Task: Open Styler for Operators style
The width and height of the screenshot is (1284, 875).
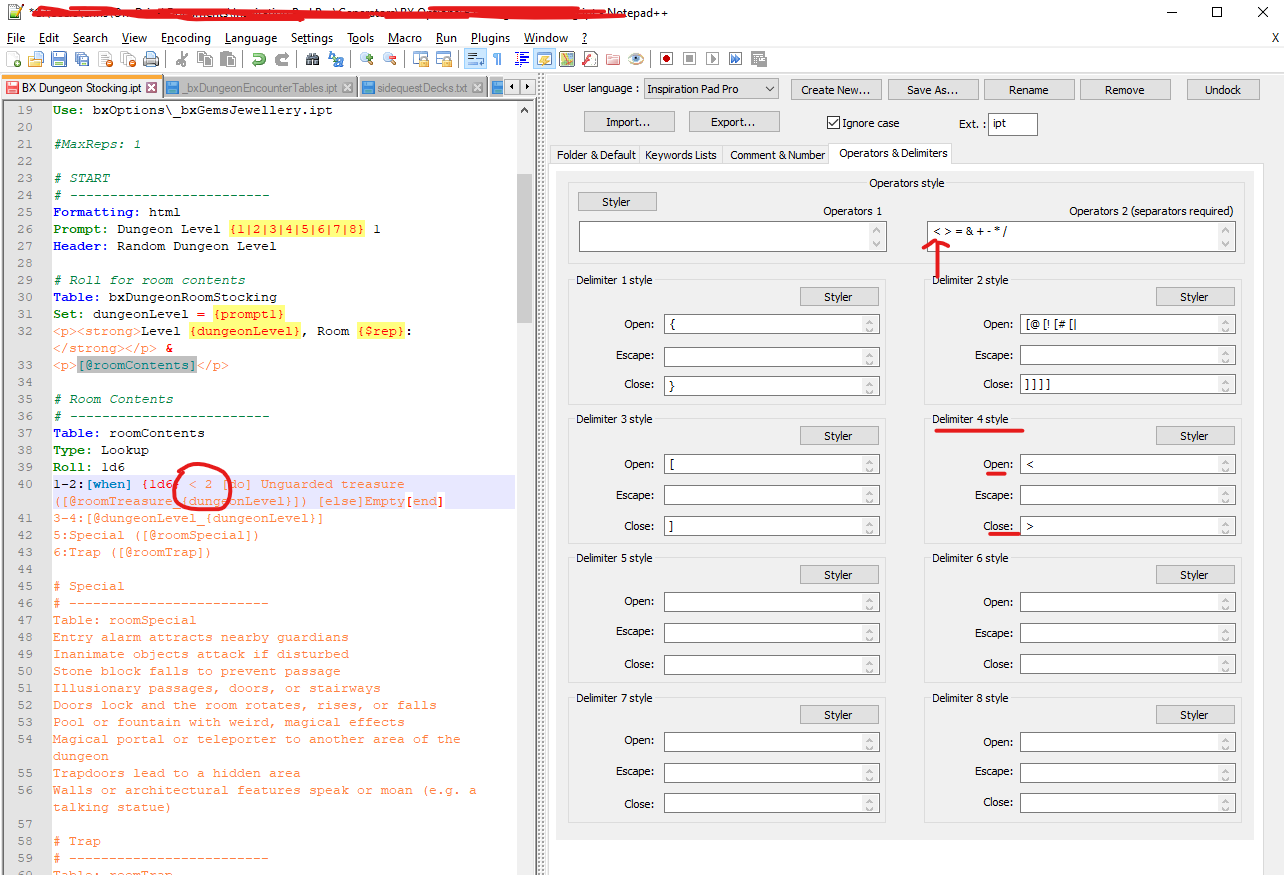Action: click(x=617, y=202)
